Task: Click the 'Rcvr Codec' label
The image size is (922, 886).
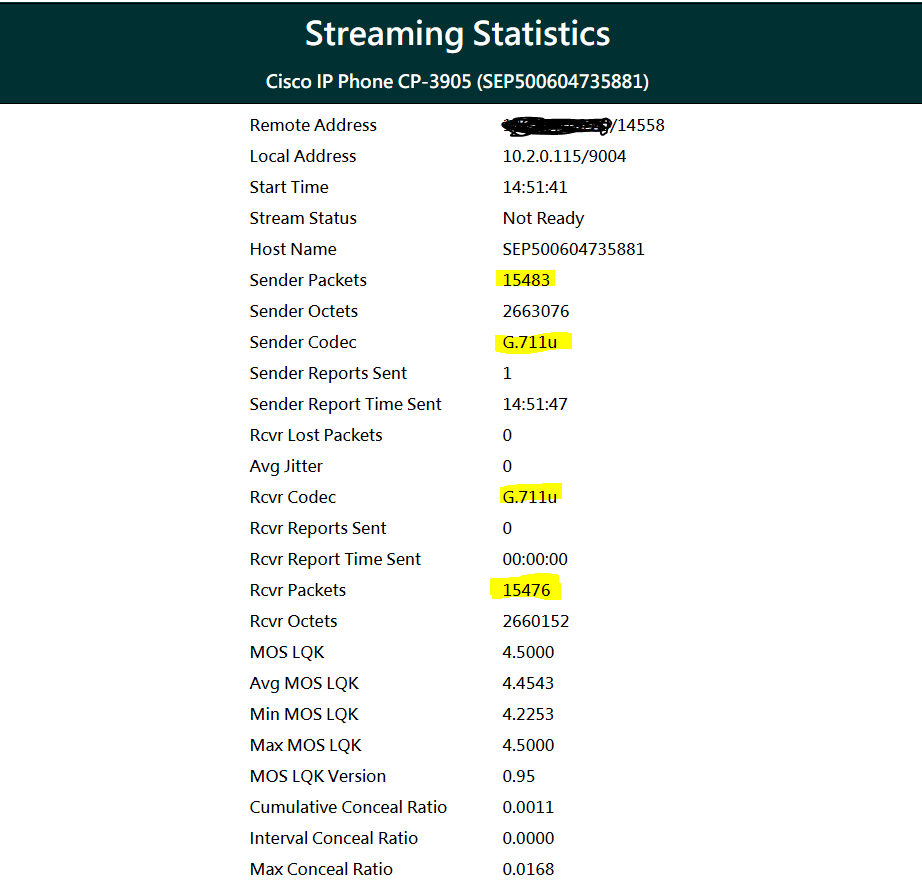Action: point(293,497)
